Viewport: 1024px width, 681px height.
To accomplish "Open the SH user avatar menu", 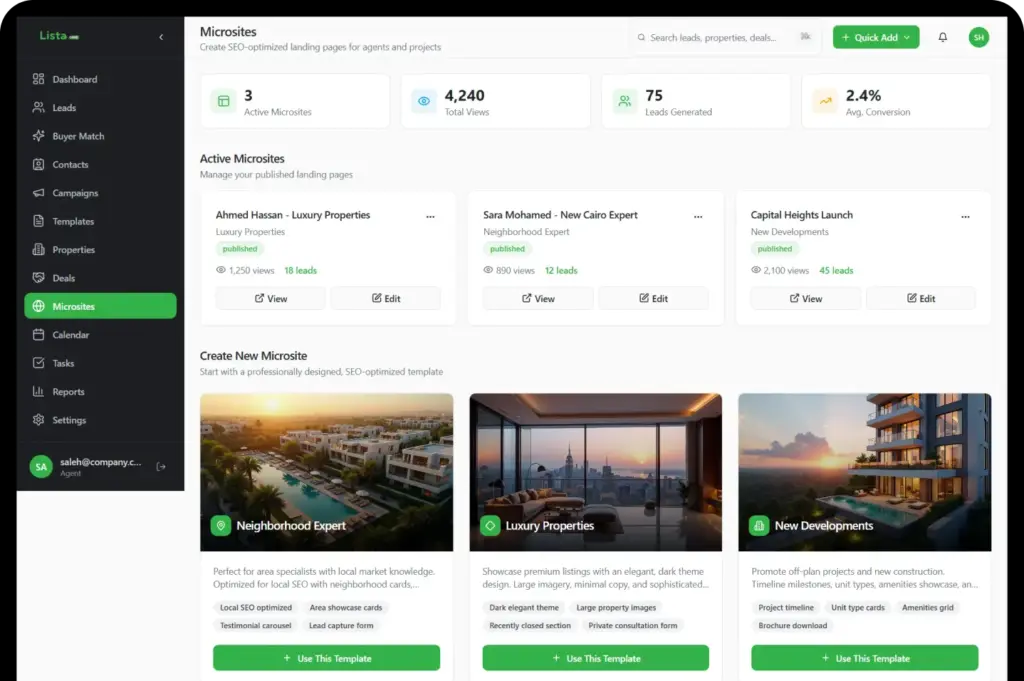I will click(x=978, y=37).
